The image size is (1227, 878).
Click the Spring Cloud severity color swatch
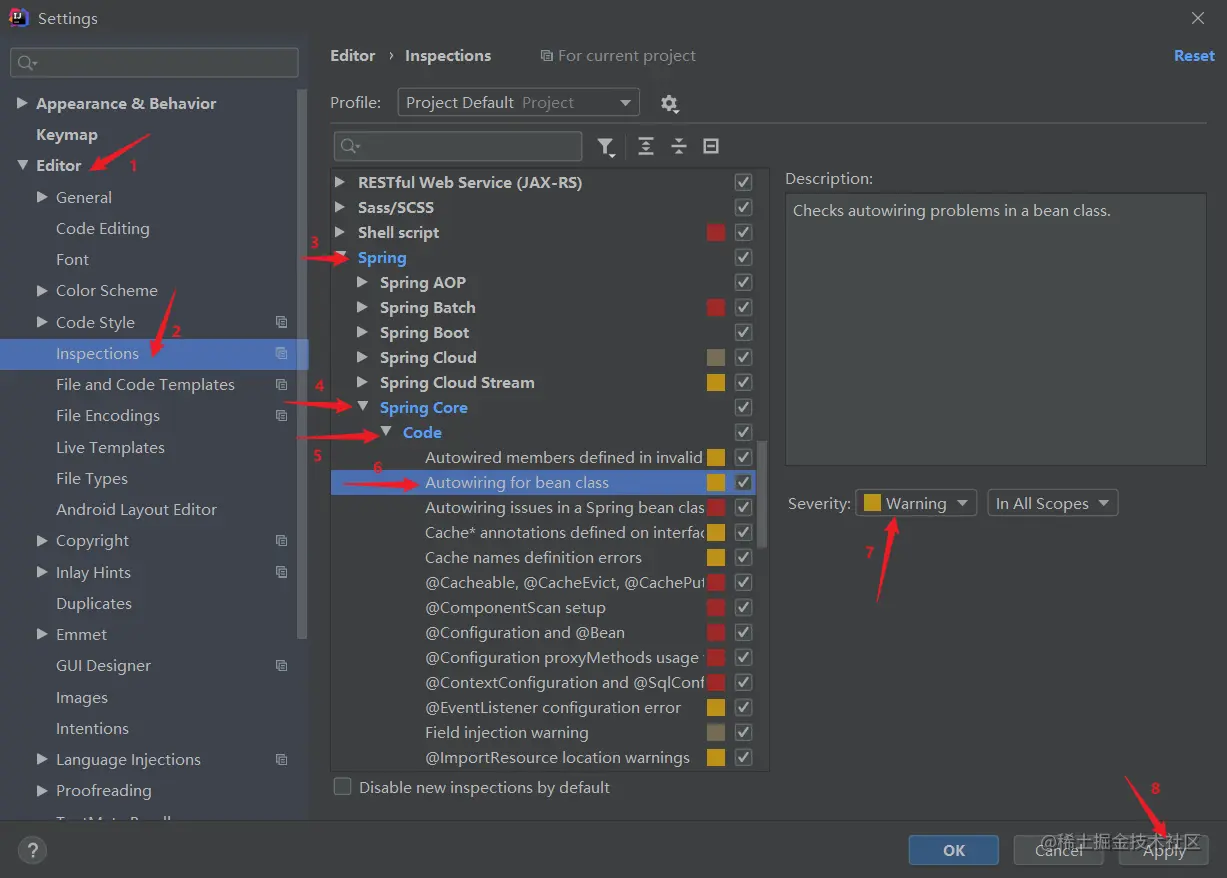pyautogui.click(x=716, y=357)
